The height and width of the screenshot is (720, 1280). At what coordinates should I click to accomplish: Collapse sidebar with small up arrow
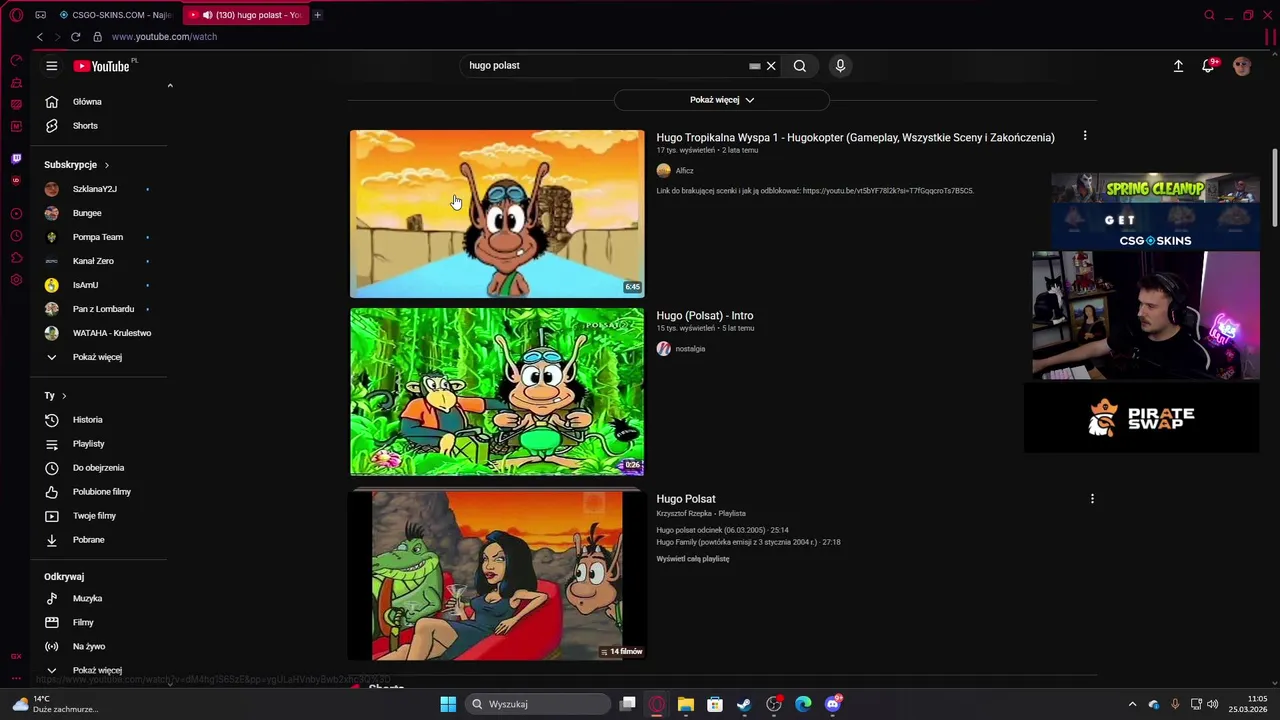pyautogui.click(x=170, y=86)
